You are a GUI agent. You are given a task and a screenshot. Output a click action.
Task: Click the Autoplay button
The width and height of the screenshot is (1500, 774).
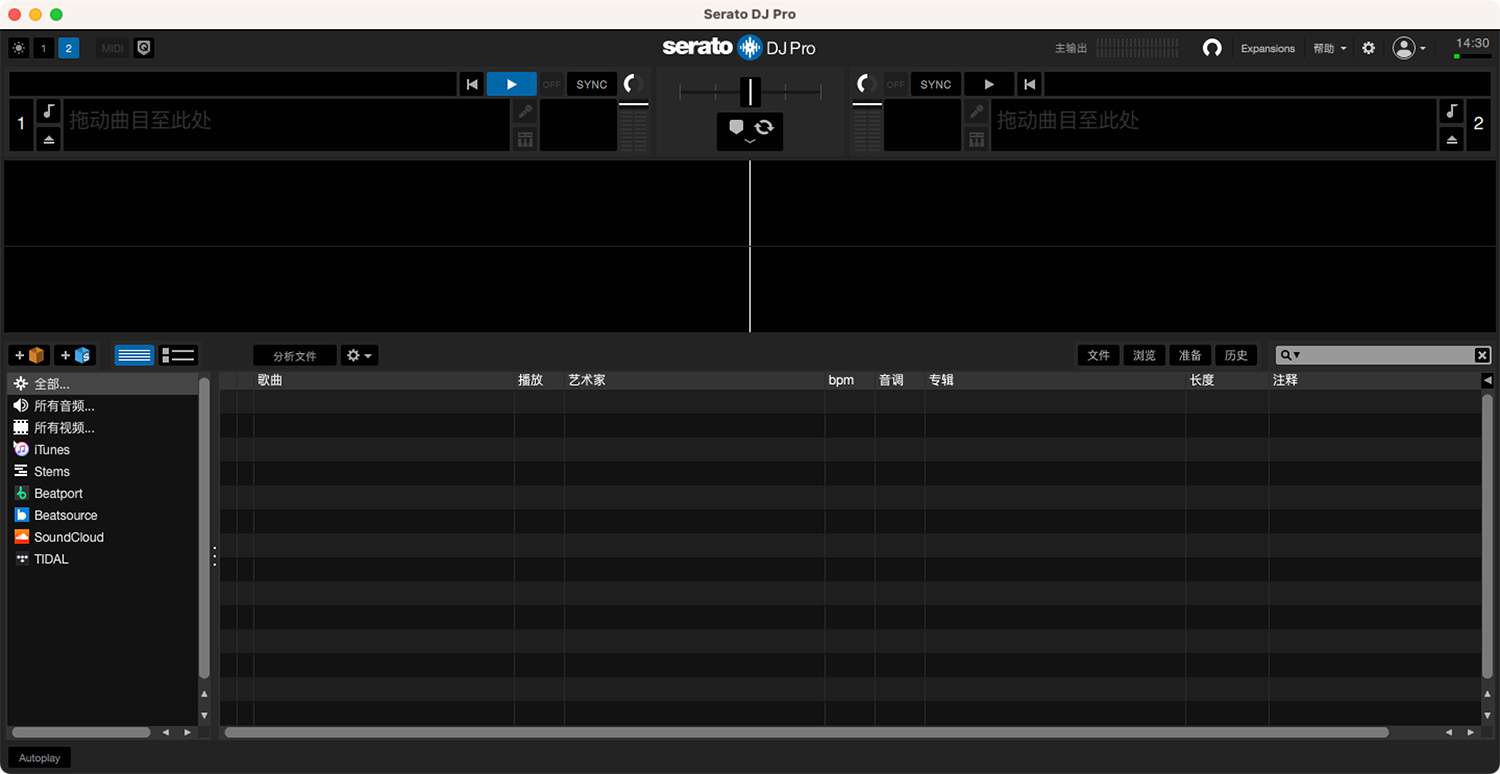[40, 758]
